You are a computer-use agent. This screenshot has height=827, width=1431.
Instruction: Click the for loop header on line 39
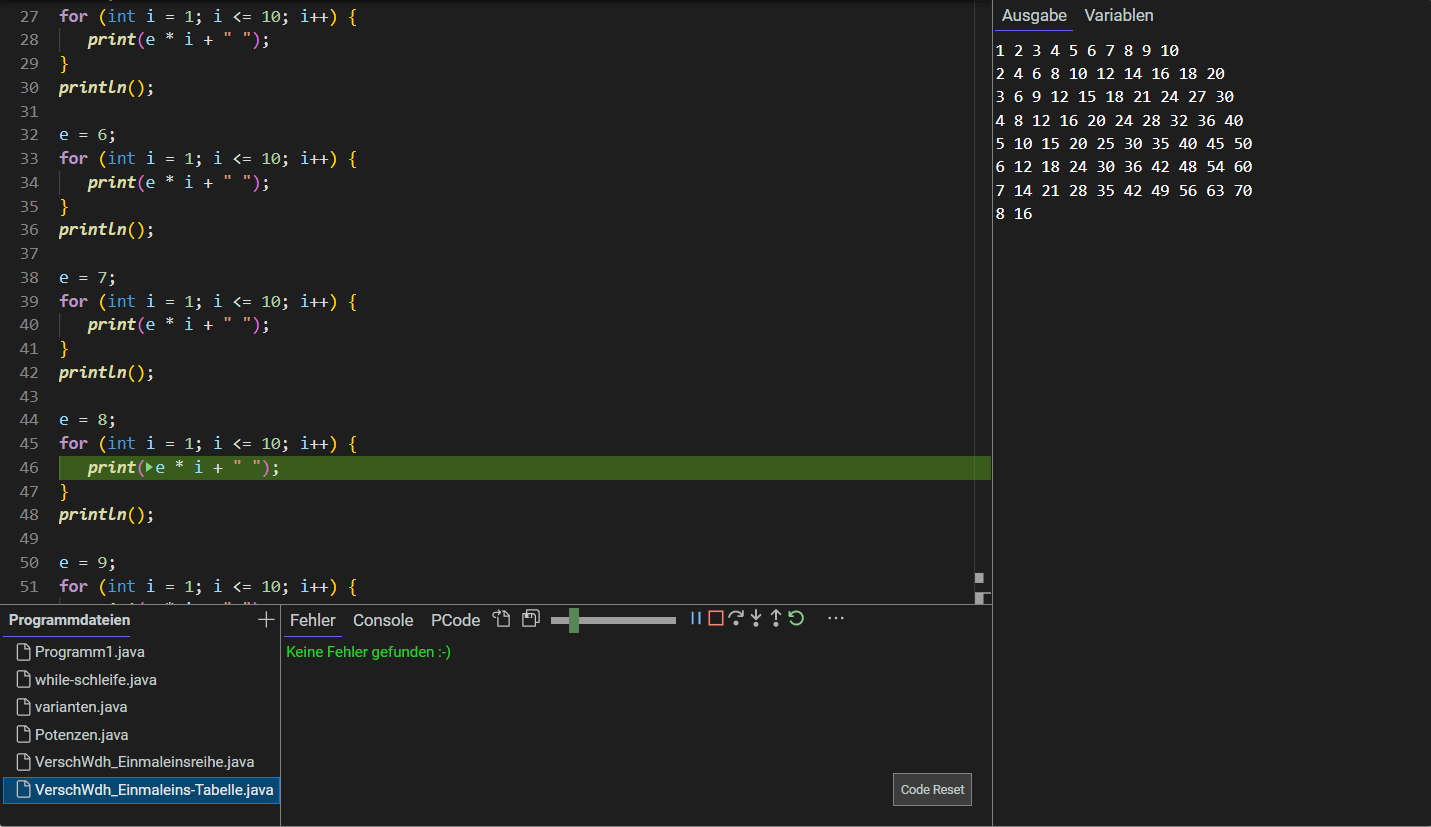(208, 301)
